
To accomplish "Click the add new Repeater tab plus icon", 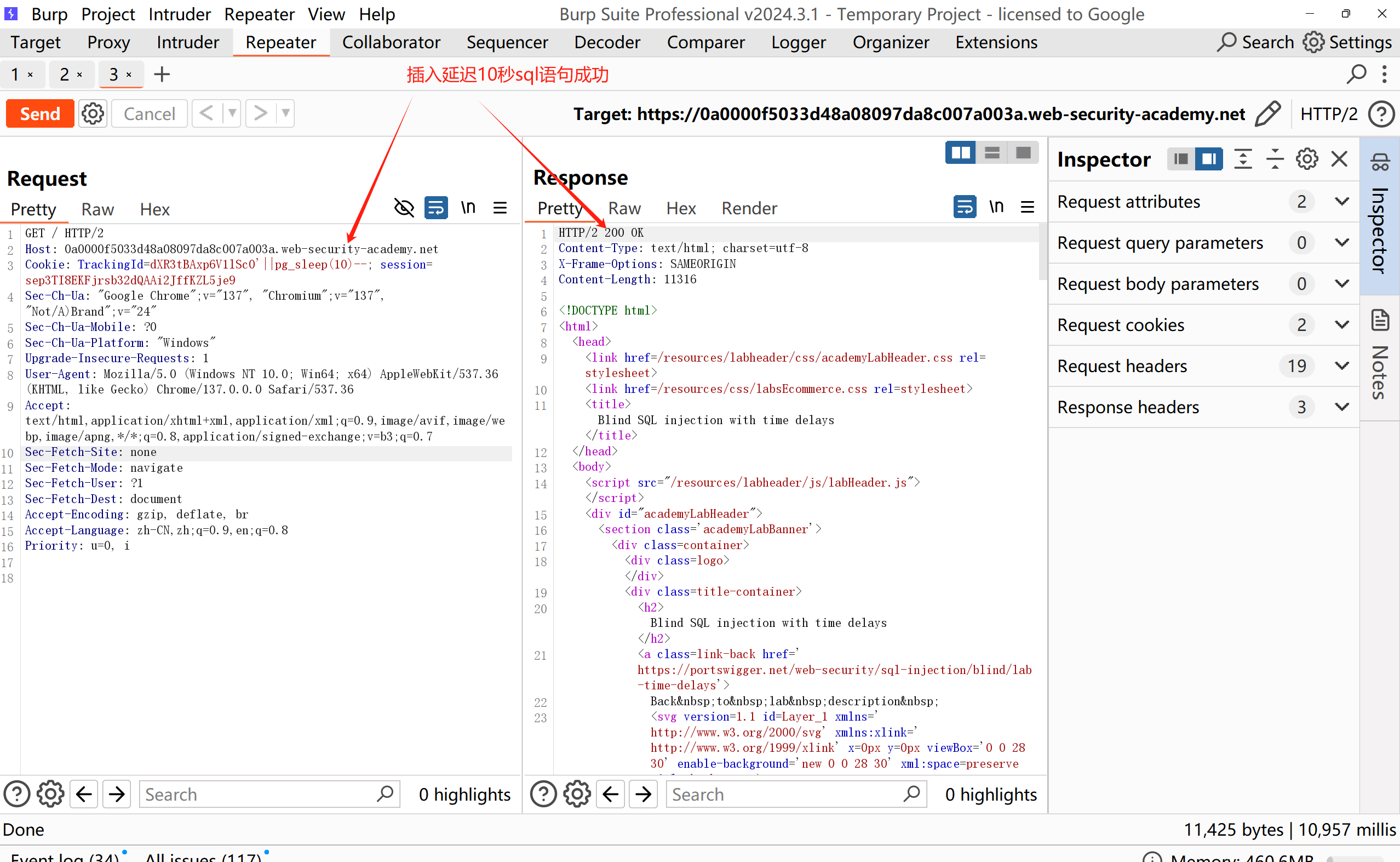I will 162,74.
